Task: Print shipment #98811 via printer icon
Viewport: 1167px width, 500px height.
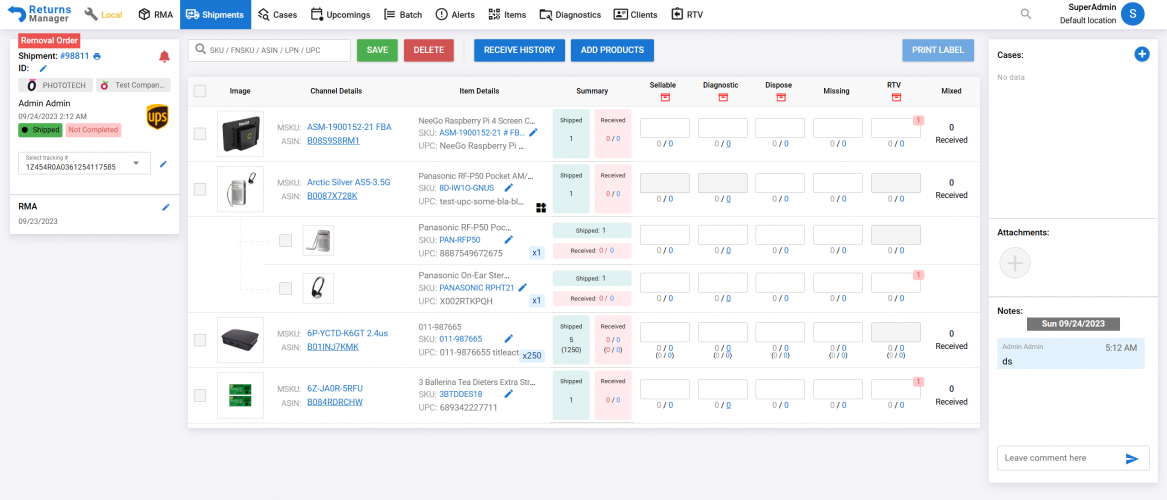Action: (x=97, y=56)
